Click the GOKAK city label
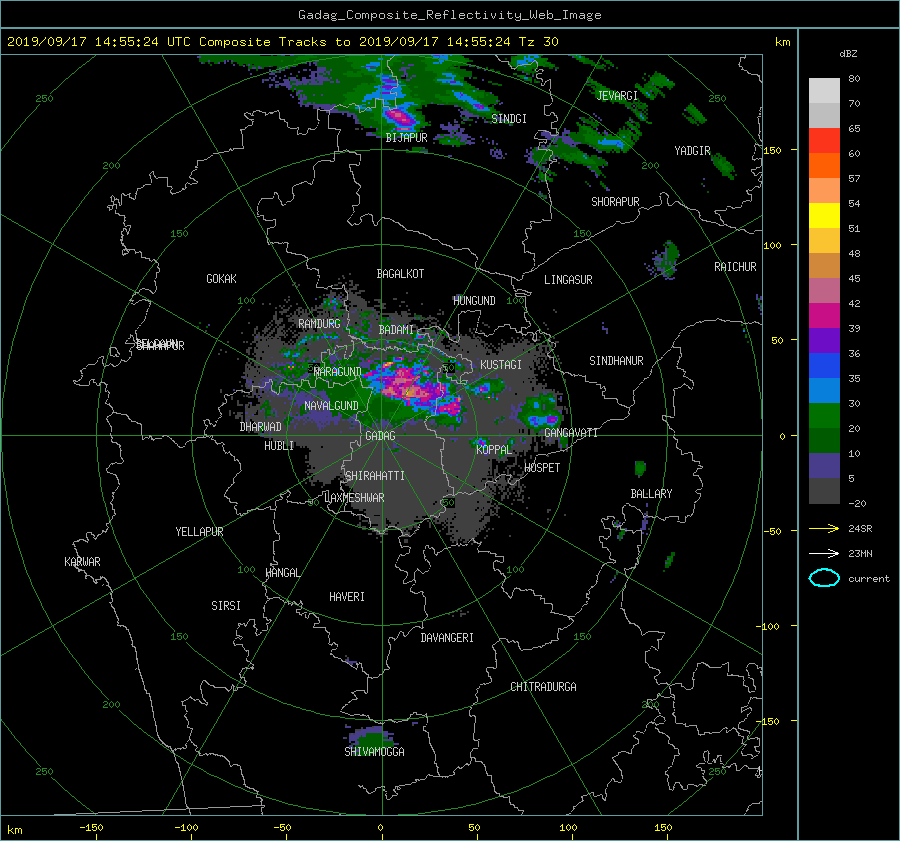 click(221, 279)
